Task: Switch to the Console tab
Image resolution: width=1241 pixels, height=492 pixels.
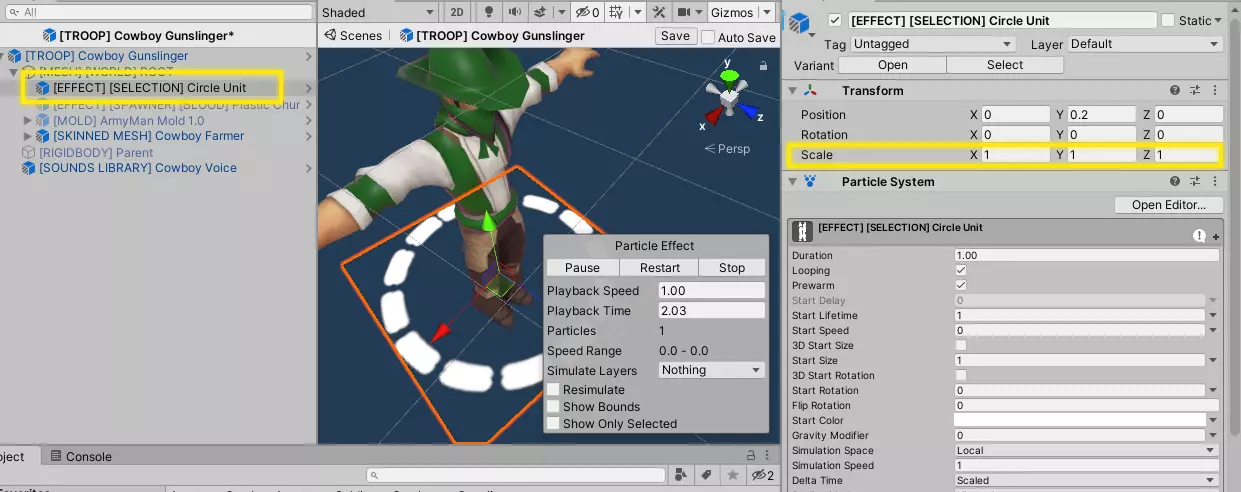Action: (x=80, y=457)
